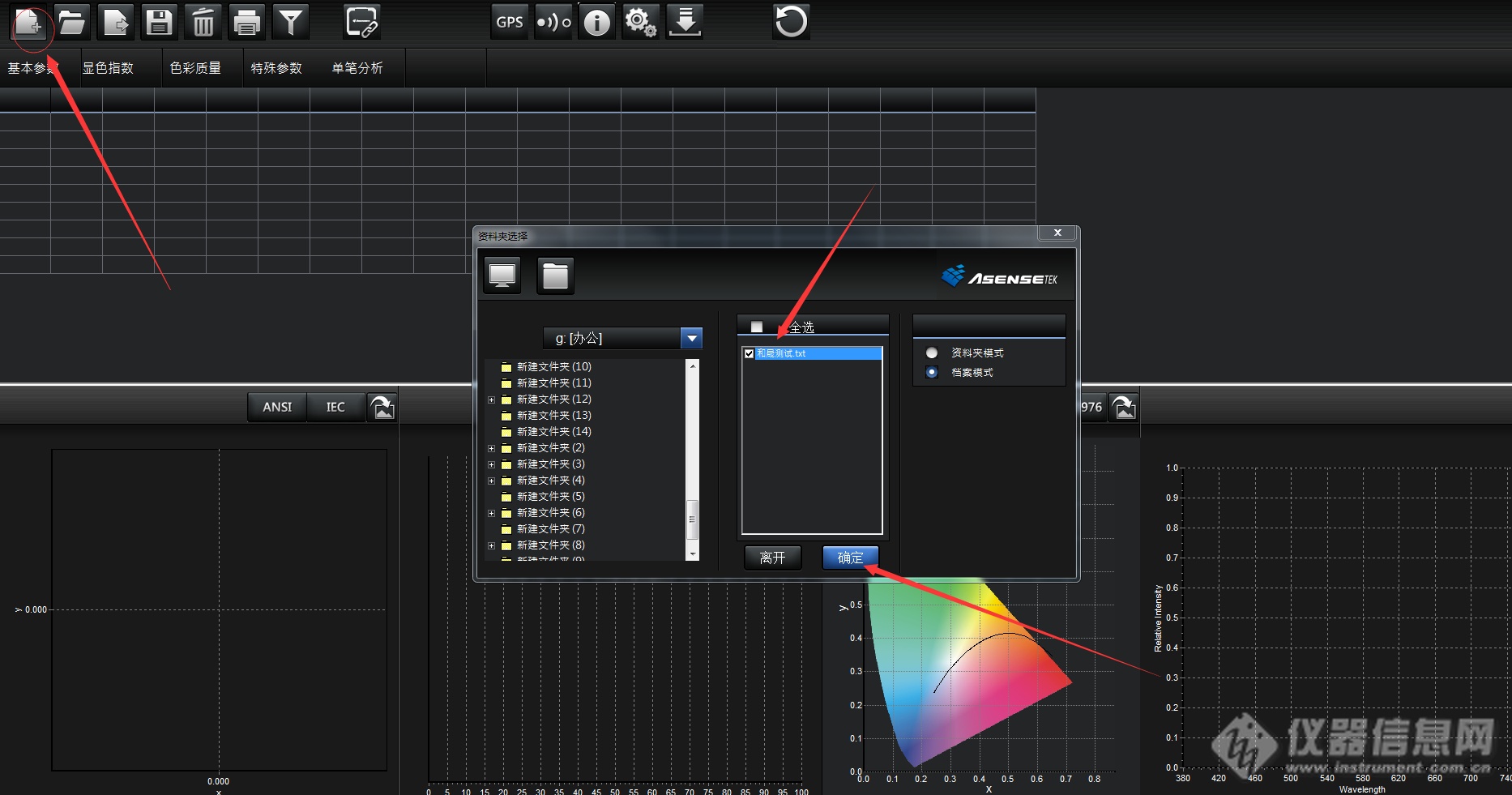This screenshot has width=1512, height=795.
Task: Click the trash can delete icon
Action: pos(203,22)
